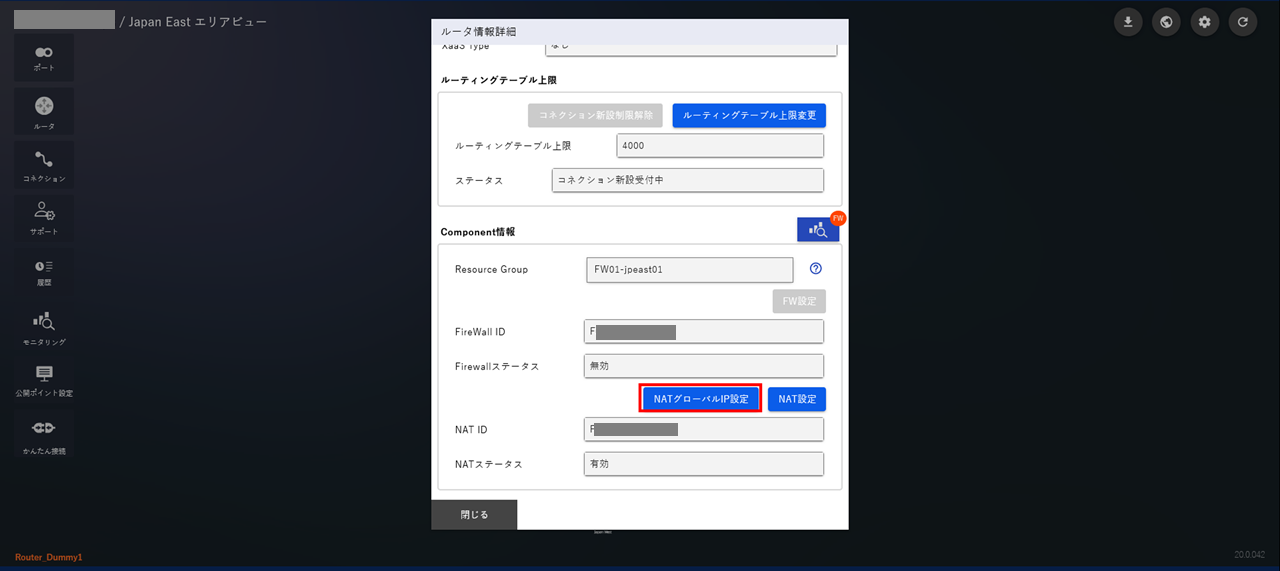Open the settings gear icon

click(x=1205, y=21)
